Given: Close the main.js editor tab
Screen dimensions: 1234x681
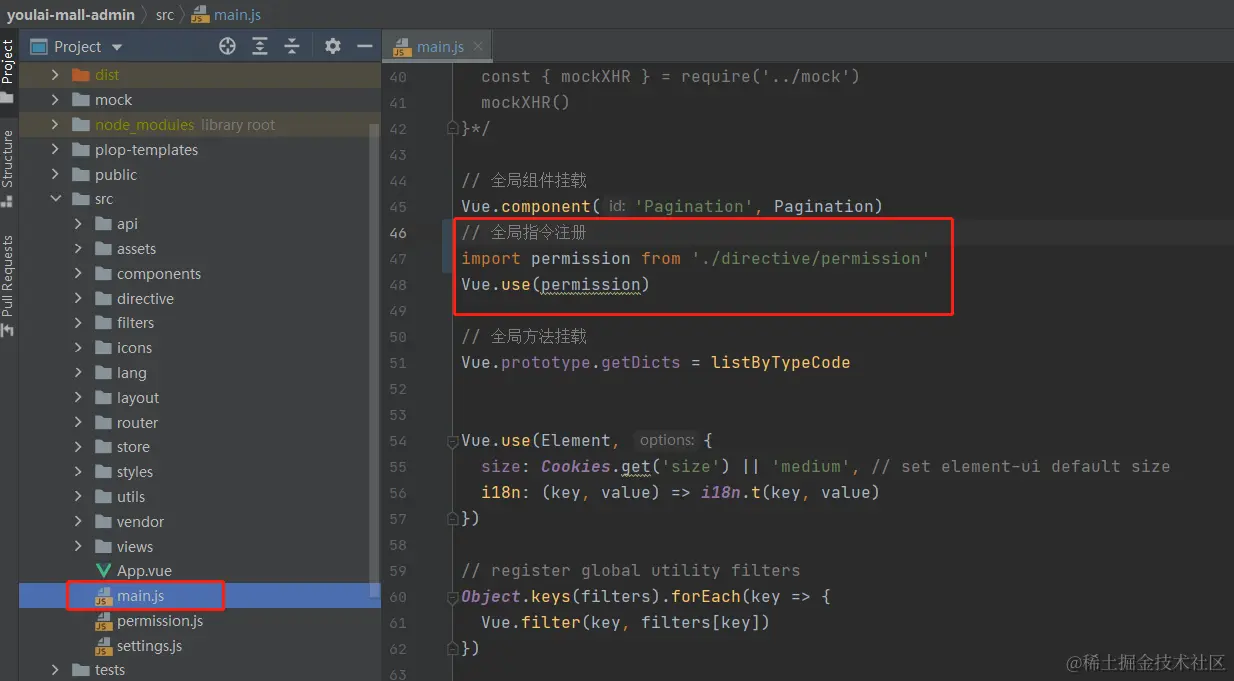Looking at the screenshot, I should [x=478, y=46].
